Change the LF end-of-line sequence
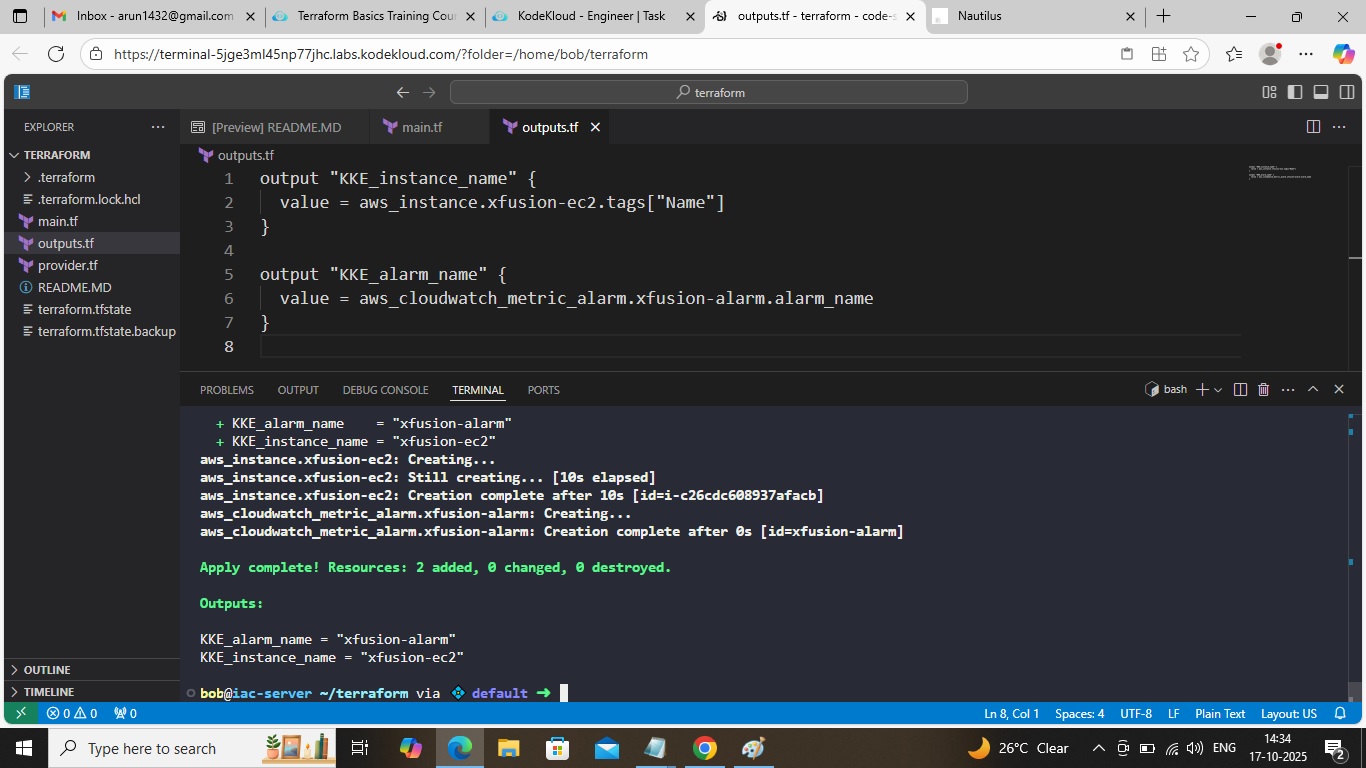1366x768 pixels. pos(1174,714)
